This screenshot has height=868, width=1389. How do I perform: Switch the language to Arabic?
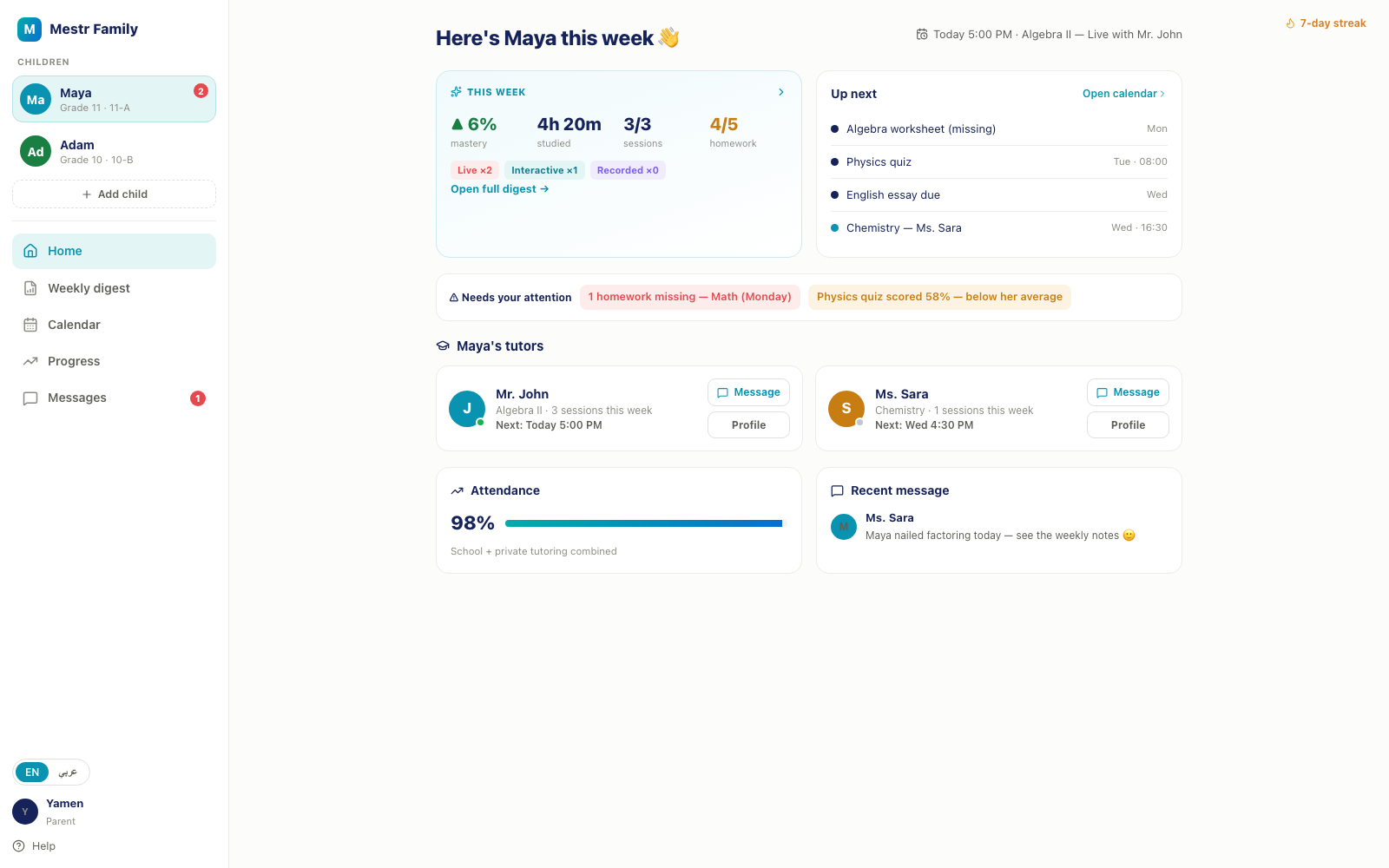point(68,773)
